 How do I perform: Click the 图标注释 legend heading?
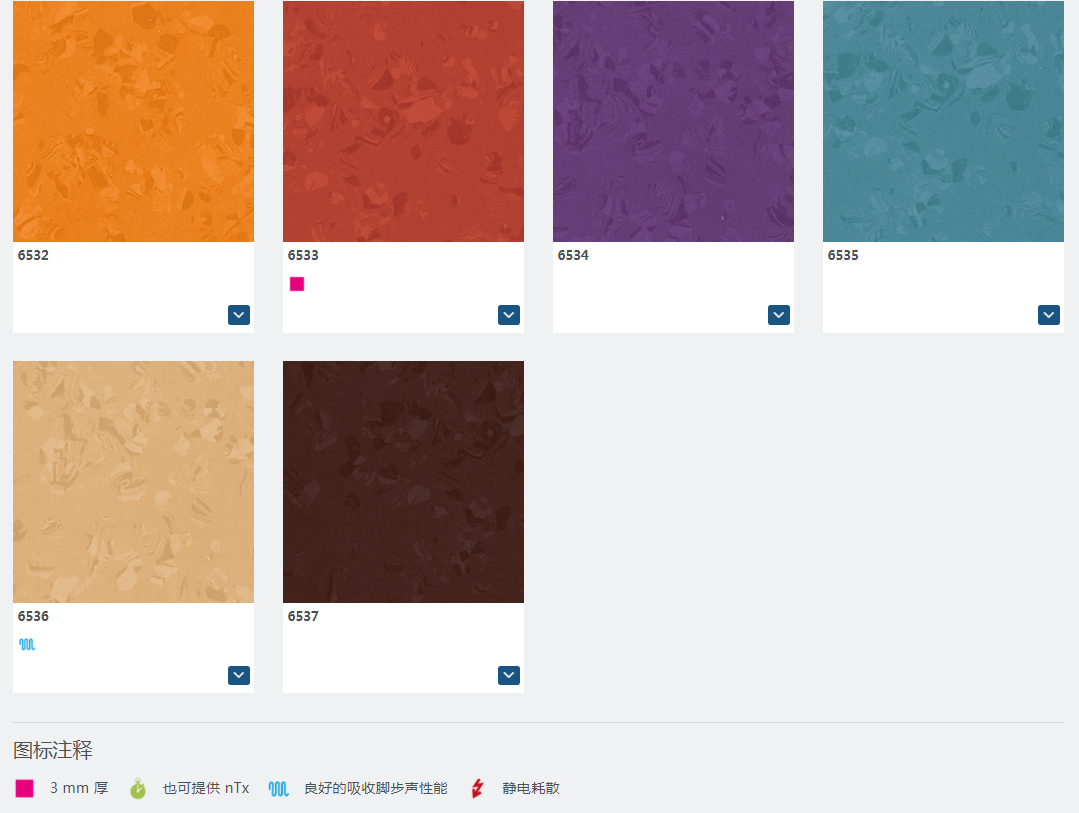tap(53, 750)
